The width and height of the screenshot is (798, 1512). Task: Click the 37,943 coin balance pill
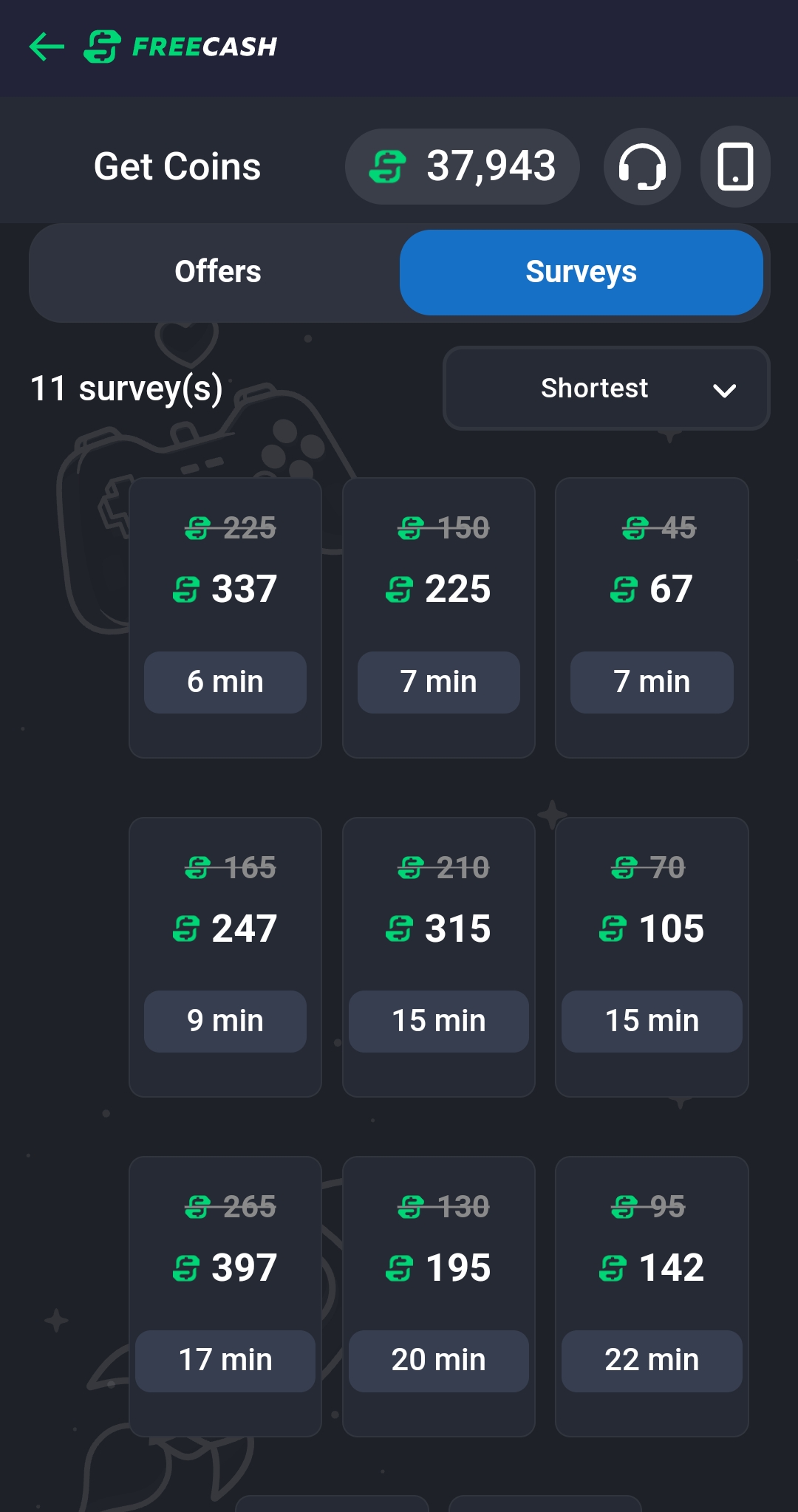pyautogui.click(x=462, y=166)
